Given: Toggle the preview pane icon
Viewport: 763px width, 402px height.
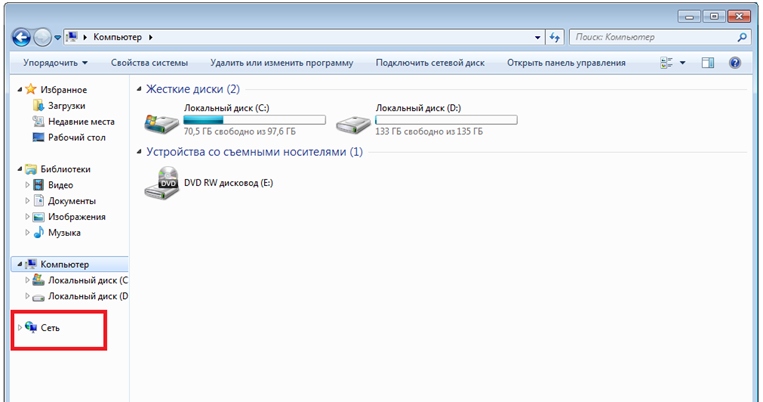Looking at the screenshot, I should coord(708,63).
